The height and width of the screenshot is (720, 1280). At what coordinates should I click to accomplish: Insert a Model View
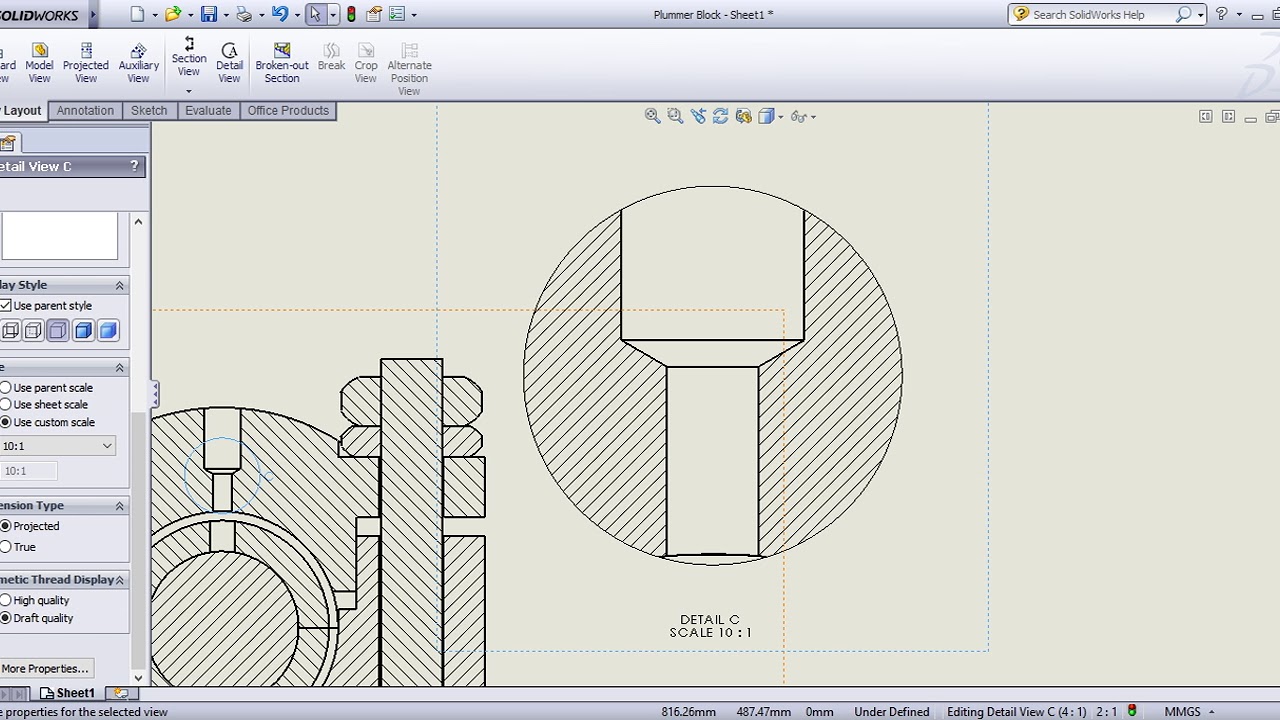[39, 63]
